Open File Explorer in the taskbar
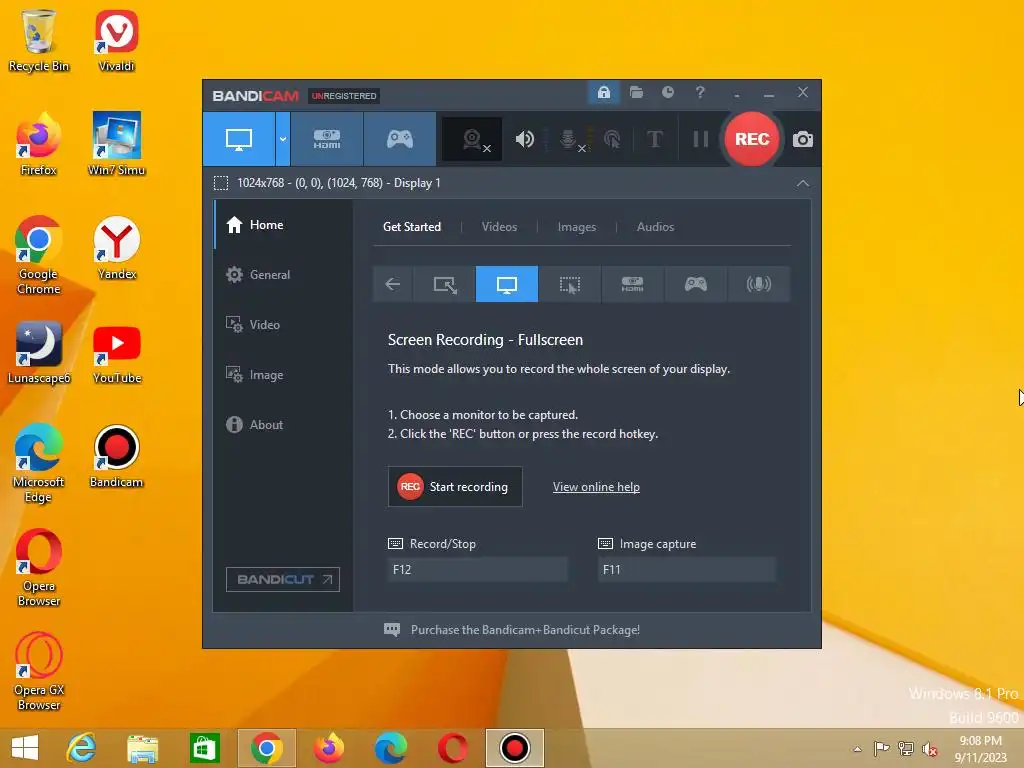Screen dimensions: 1024x768 [143, 748]
